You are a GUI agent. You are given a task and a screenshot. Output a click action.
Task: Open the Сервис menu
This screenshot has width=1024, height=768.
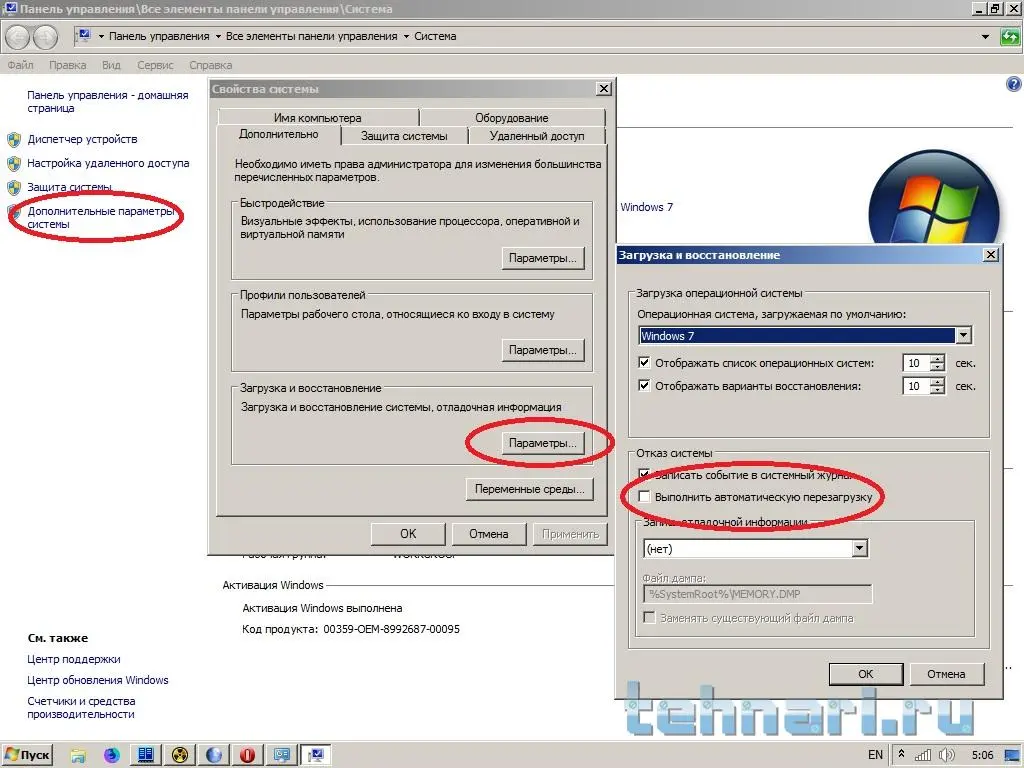click(x=155, y=65)
